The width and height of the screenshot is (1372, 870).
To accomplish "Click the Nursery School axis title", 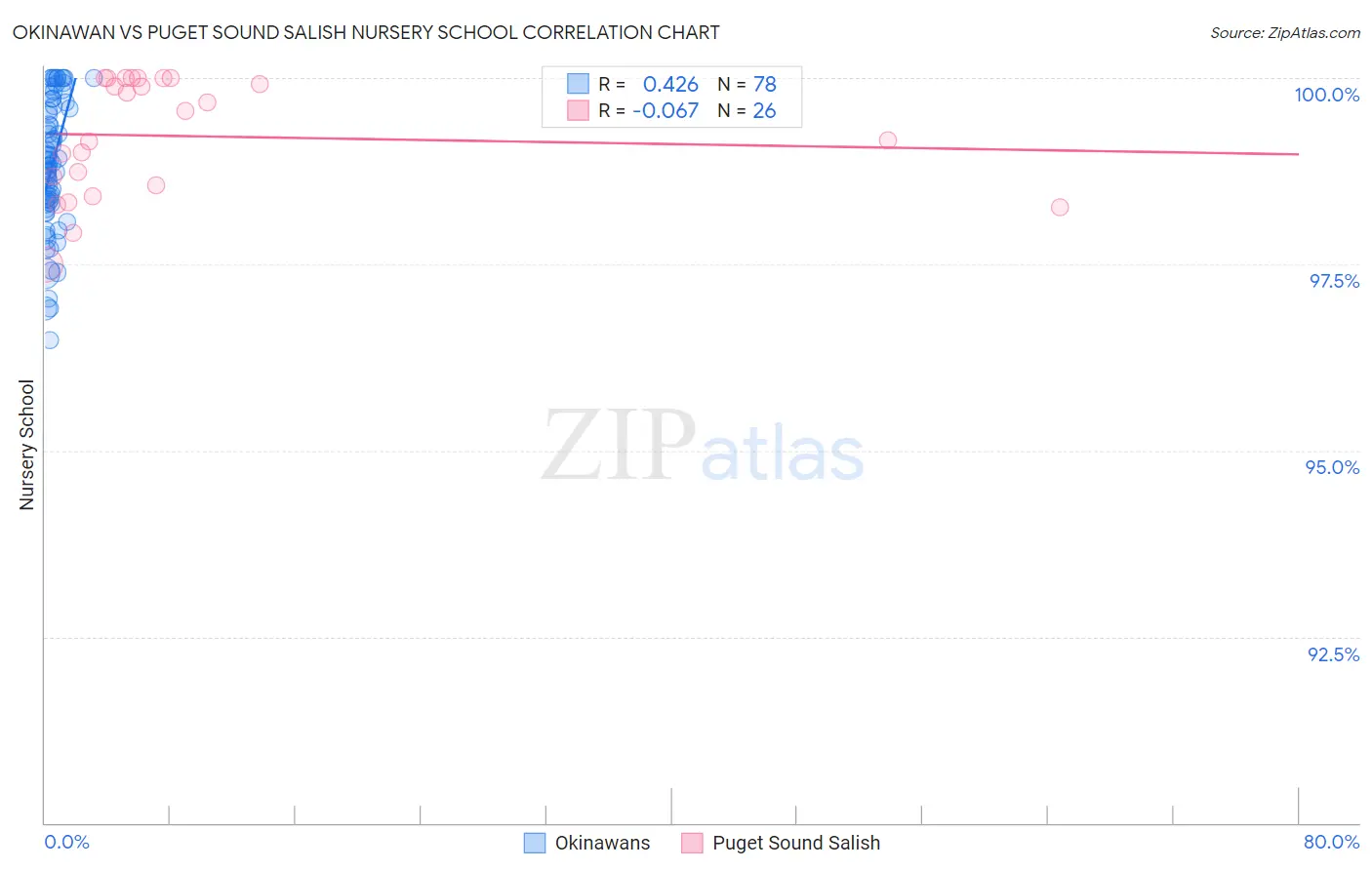I will [x=26, y=445].
